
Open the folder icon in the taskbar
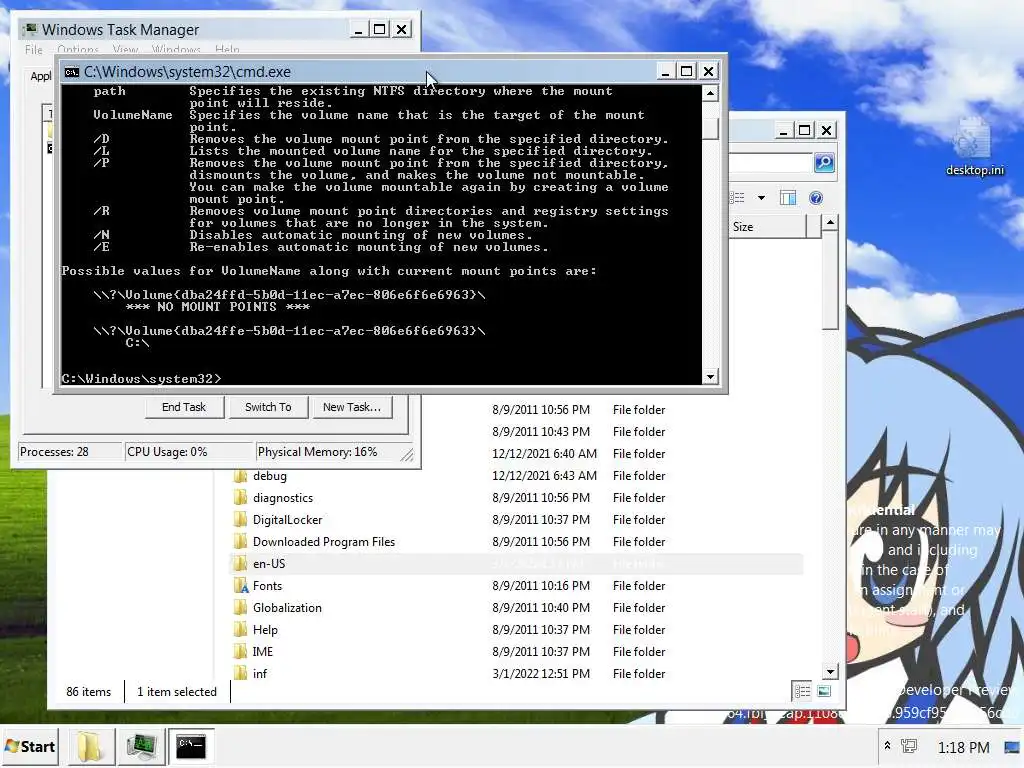(x=89, y=746)
